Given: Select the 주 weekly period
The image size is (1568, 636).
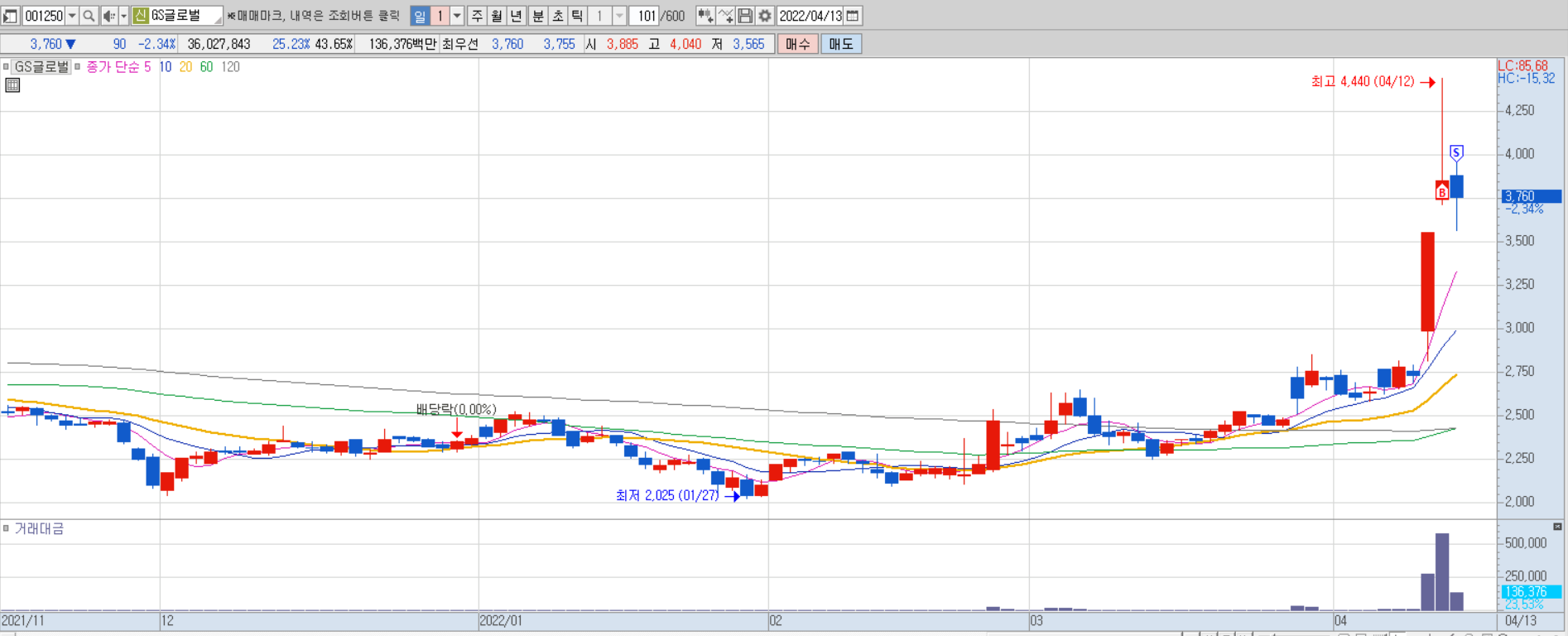Looking at the screenshot, I should click(477, 16).
